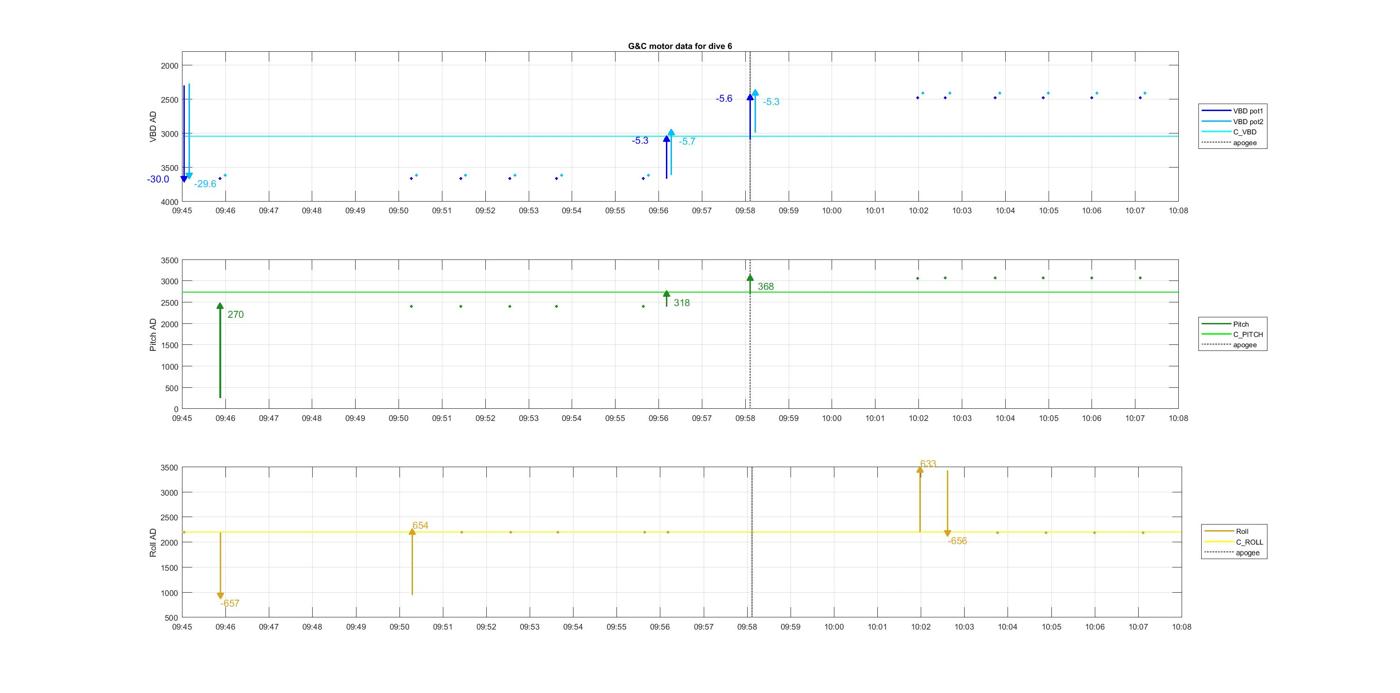Select "Roll" legend entry
This screenshot has height=693, width=1400.
1242,531
